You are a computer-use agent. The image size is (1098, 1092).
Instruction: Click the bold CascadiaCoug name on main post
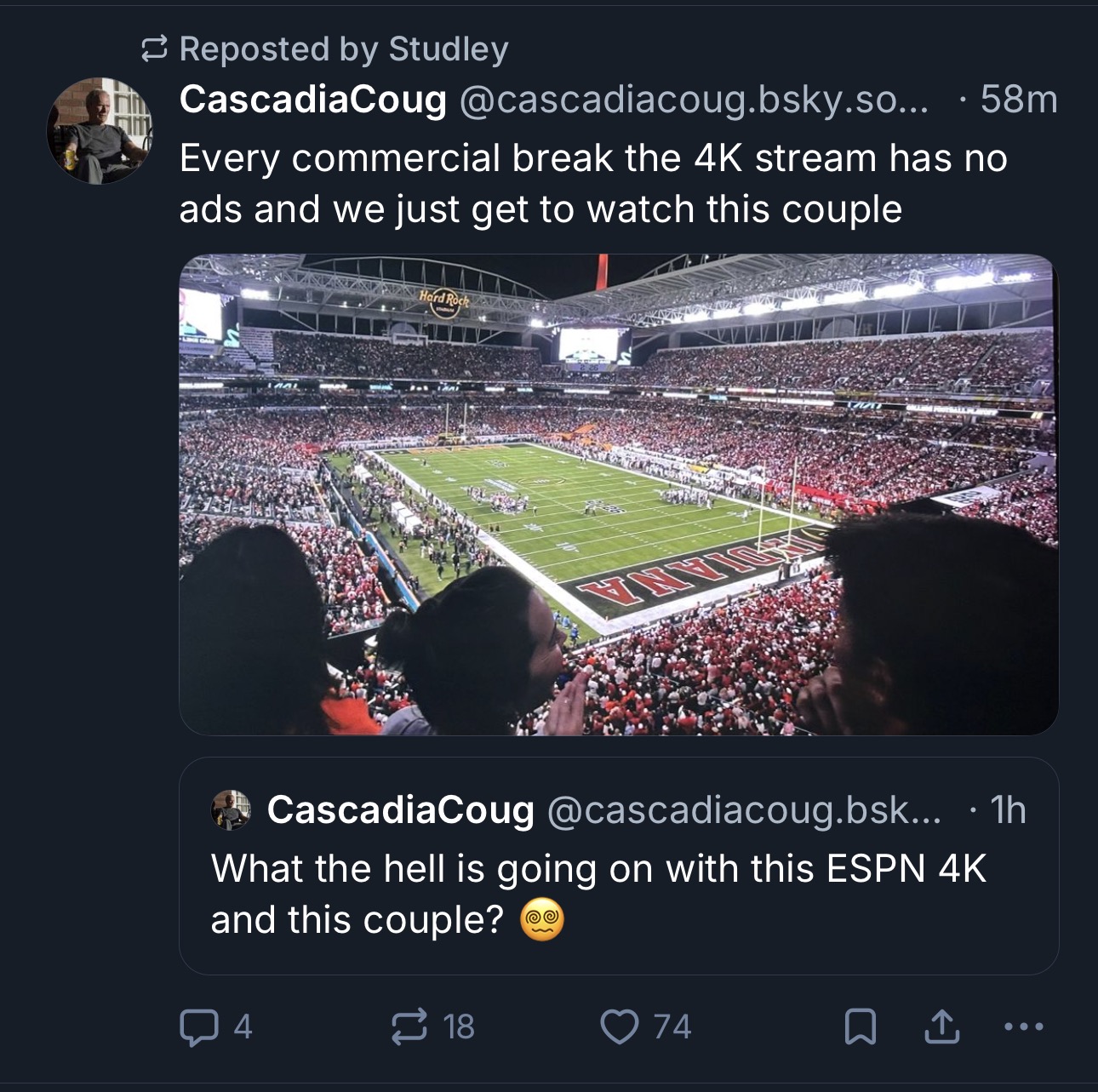[312, 100]
